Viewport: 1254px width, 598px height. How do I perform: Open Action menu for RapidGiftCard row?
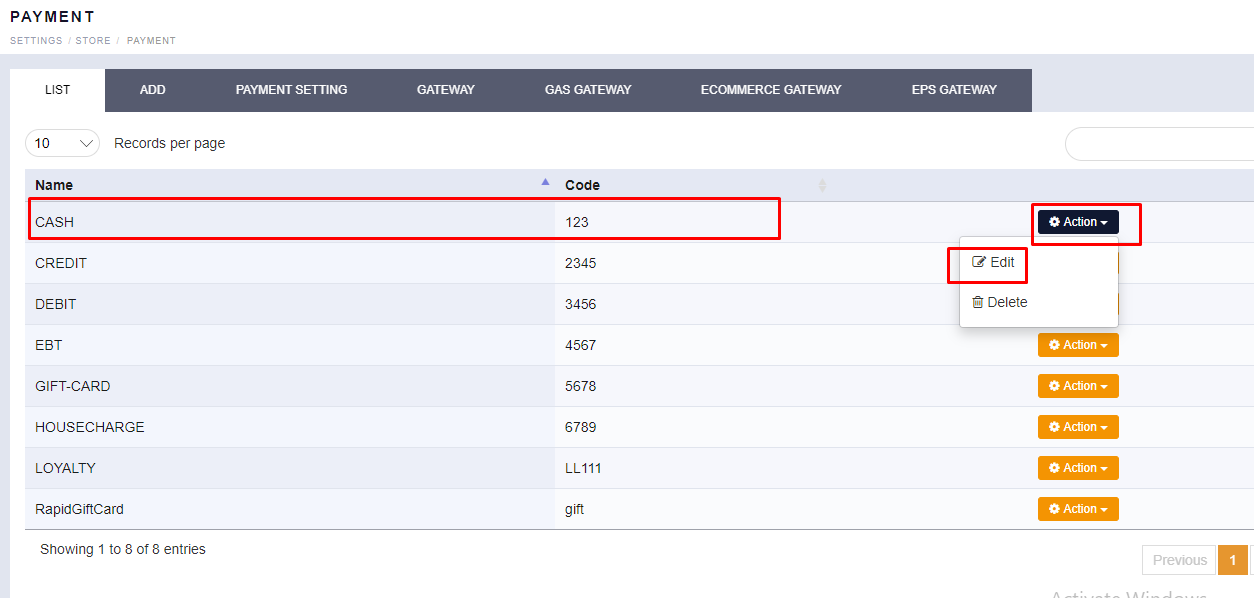pos(1078,509)
